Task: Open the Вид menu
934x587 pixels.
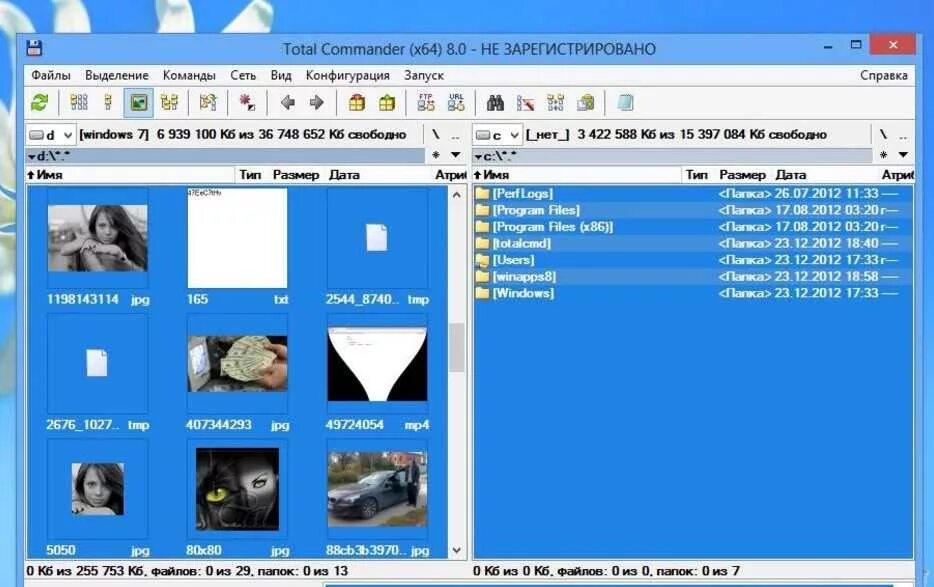Action: pyautogui.click(x=281, y=75)
